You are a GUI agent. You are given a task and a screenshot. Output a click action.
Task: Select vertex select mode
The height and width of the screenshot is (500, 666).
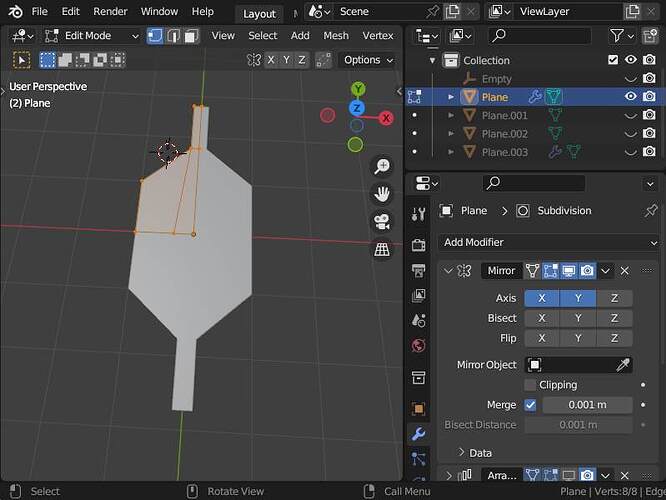(155, 36)
